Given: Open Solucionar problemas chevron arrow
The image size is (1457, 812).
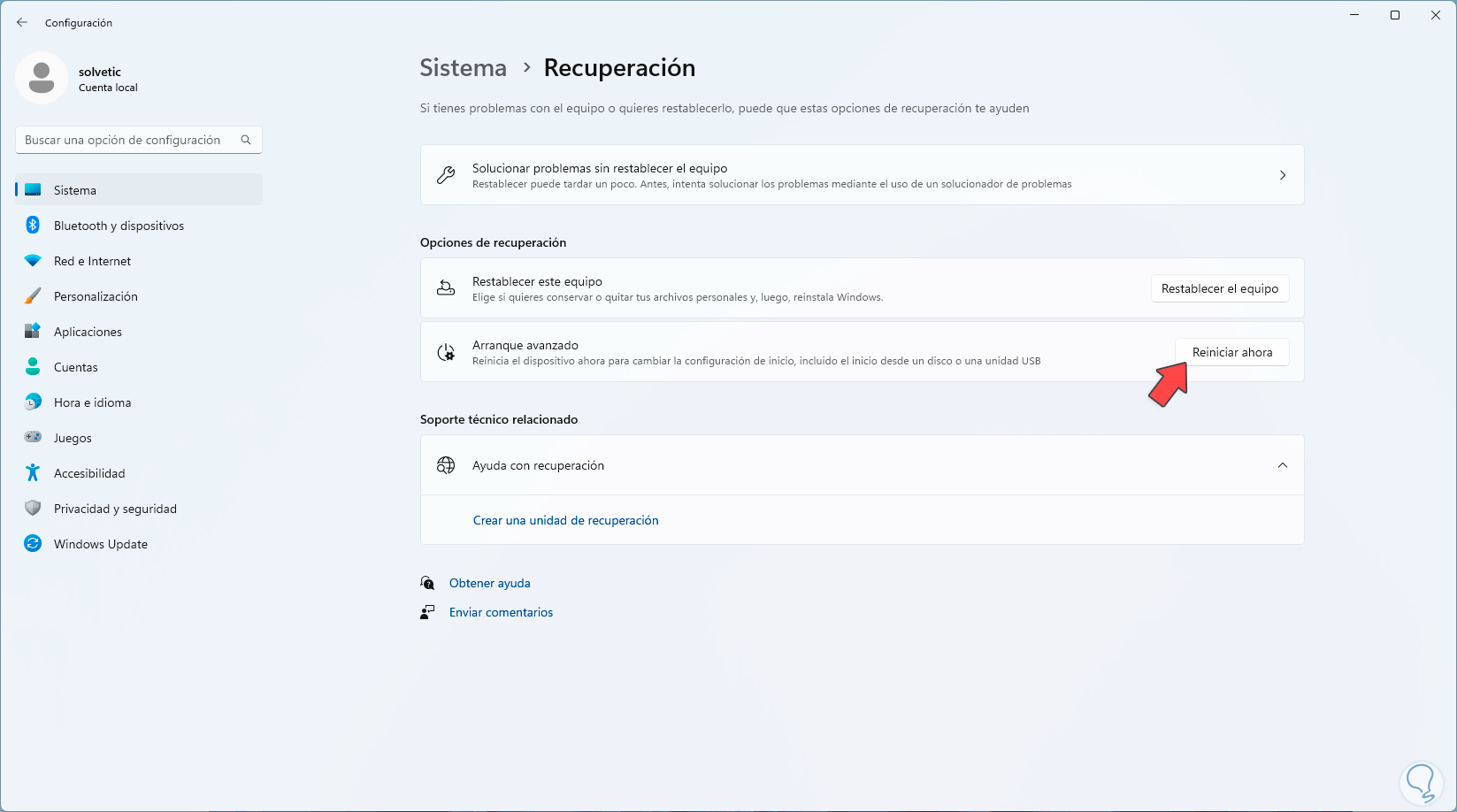Looking at the screenshot, I should pos(1283,175).
